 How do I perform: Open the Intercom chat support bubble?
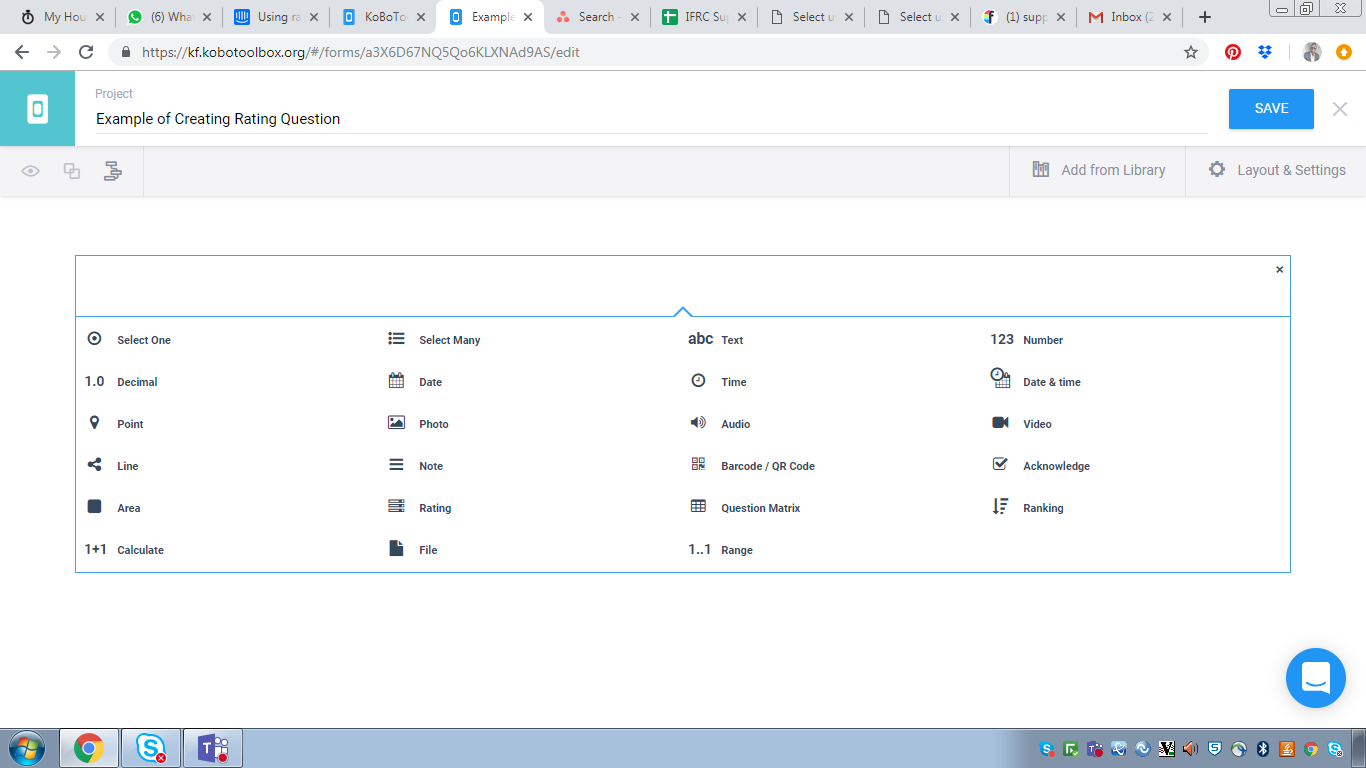pos(1315,678)
